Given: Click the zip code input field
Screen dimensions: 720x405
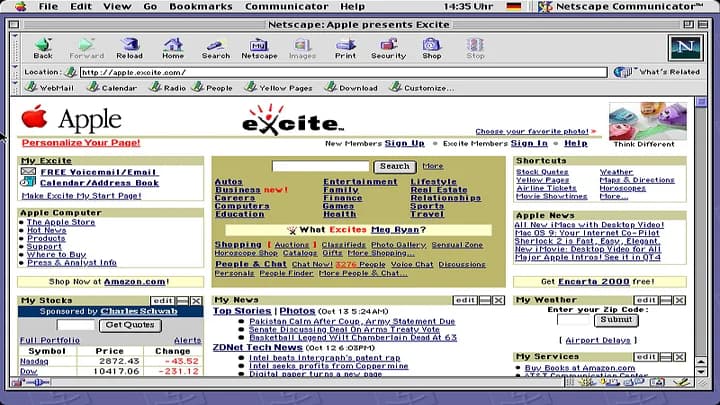Looking at the screenshot, I should 574,320.
